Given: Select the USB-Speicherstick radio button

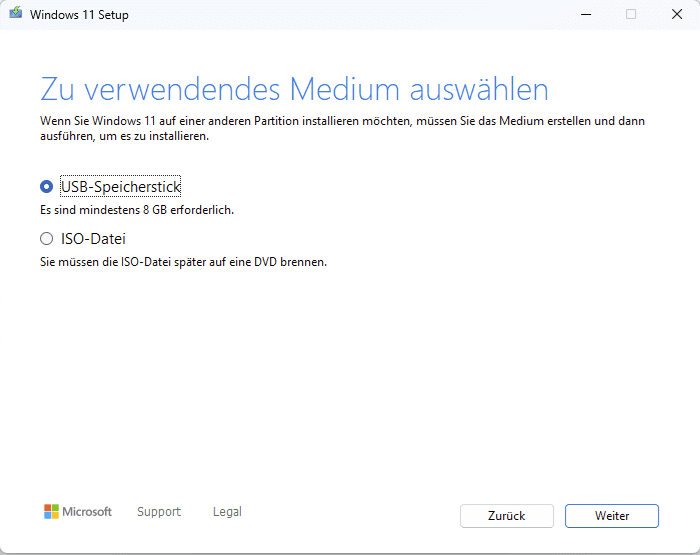Looking at the screenshot, I should coord(46,187).
